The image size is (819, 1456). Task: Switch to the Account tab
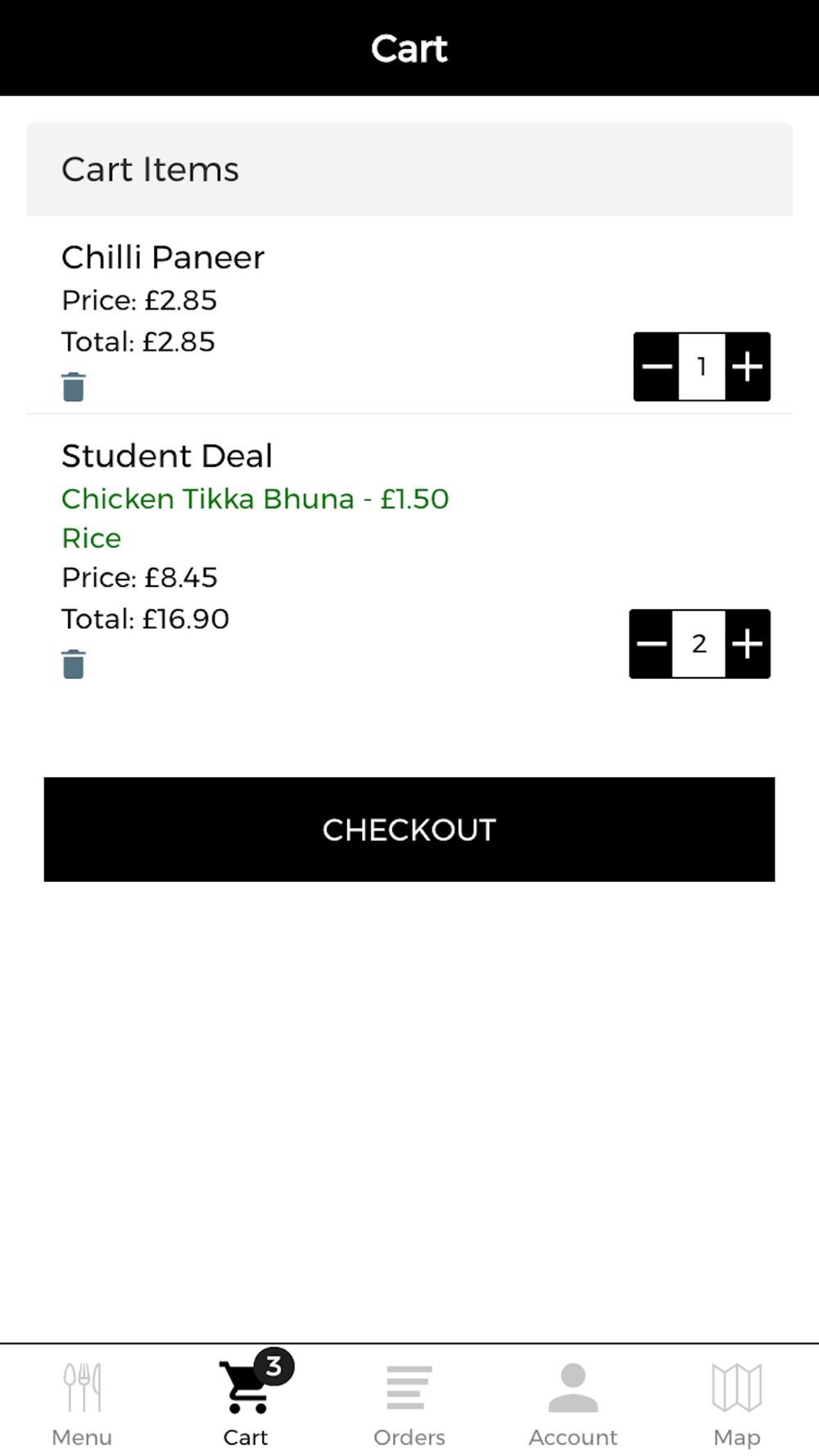pyautogui.click(x=573, y=1402)
